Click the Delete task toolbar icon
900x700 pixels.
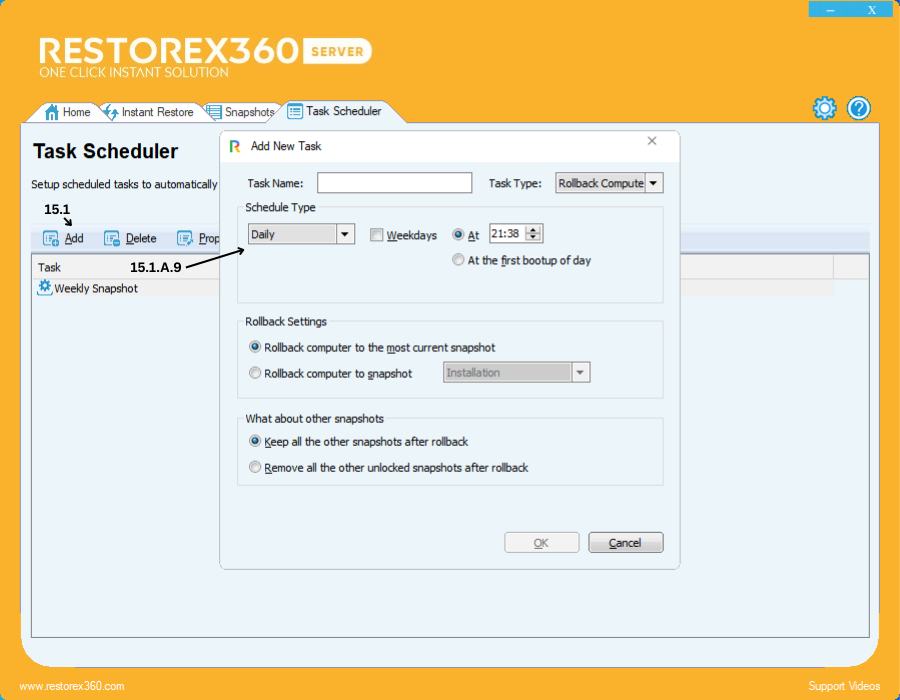pyautogui.click(x=111, y=239)
